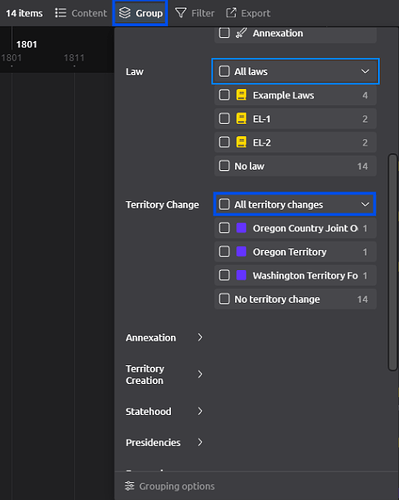
Task: Switch to the Content tab
Action: (x=81, y=13)
